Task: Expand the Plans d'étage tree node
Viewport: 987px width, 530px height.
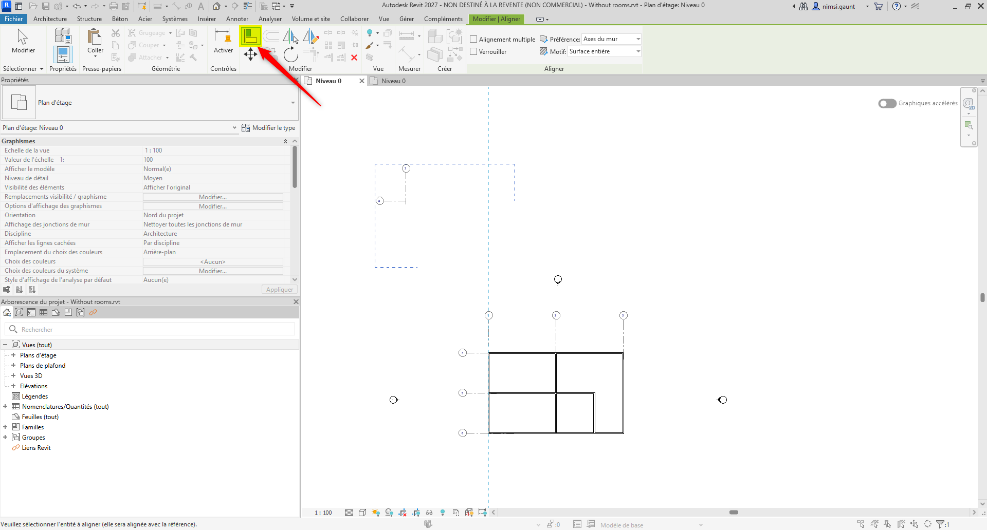Action: pyautogui.click(x=13, y=355)
